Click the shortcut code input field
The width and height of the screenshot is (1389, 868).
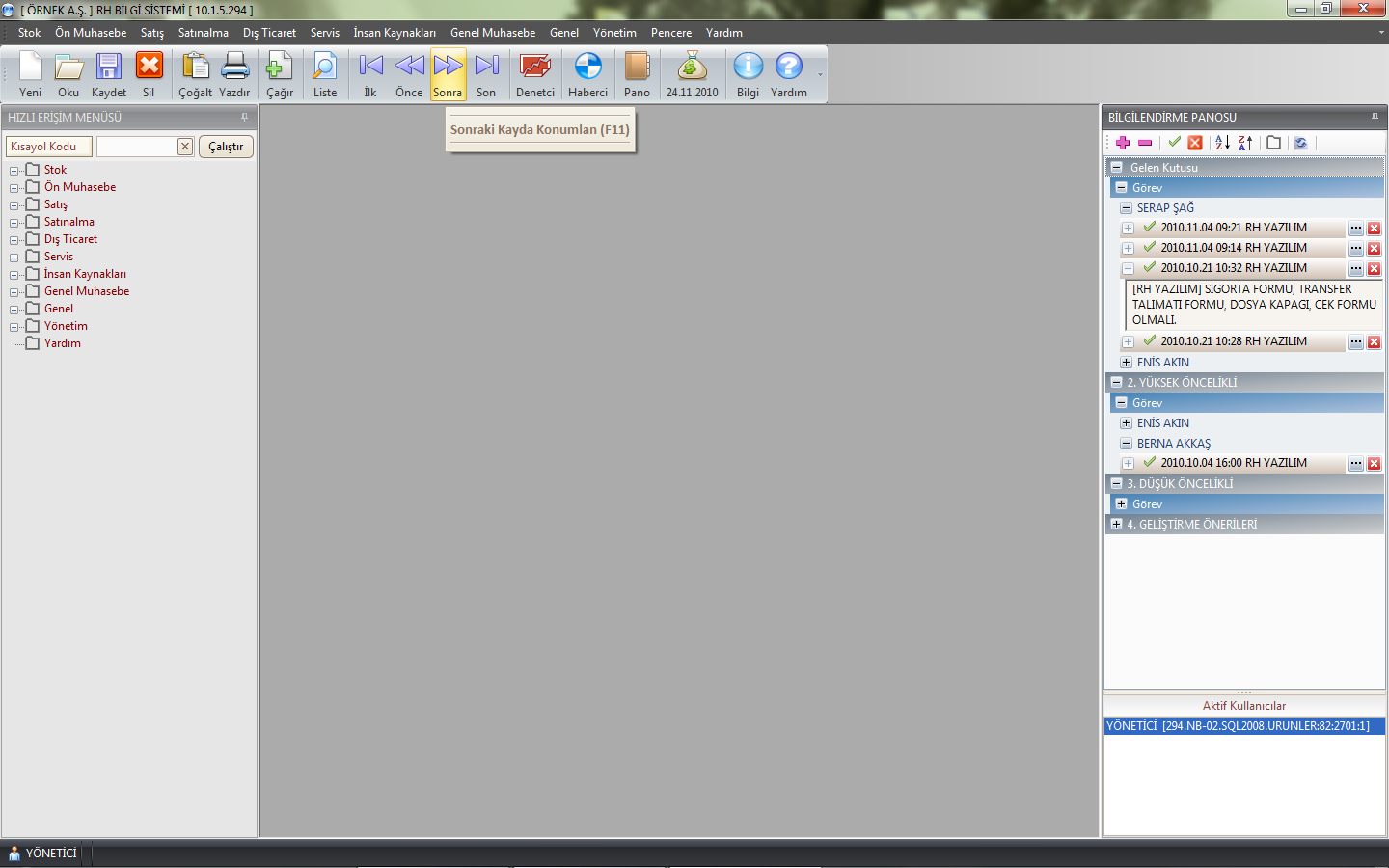[136, 147]
